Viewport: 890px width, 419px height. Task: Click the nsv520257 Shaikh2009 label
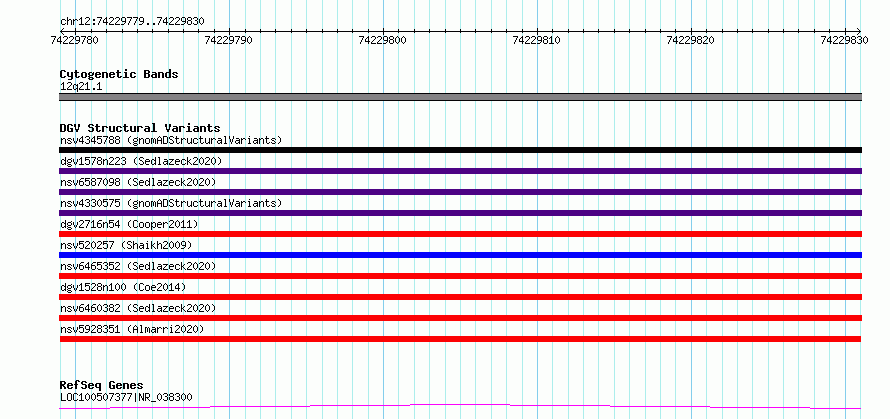tap(126, 245)
